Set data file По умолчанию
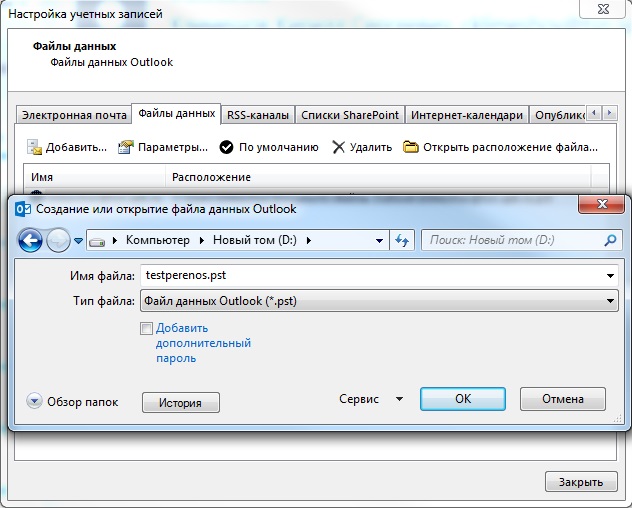This screenshot has width=632, height=508. point(269,147)
